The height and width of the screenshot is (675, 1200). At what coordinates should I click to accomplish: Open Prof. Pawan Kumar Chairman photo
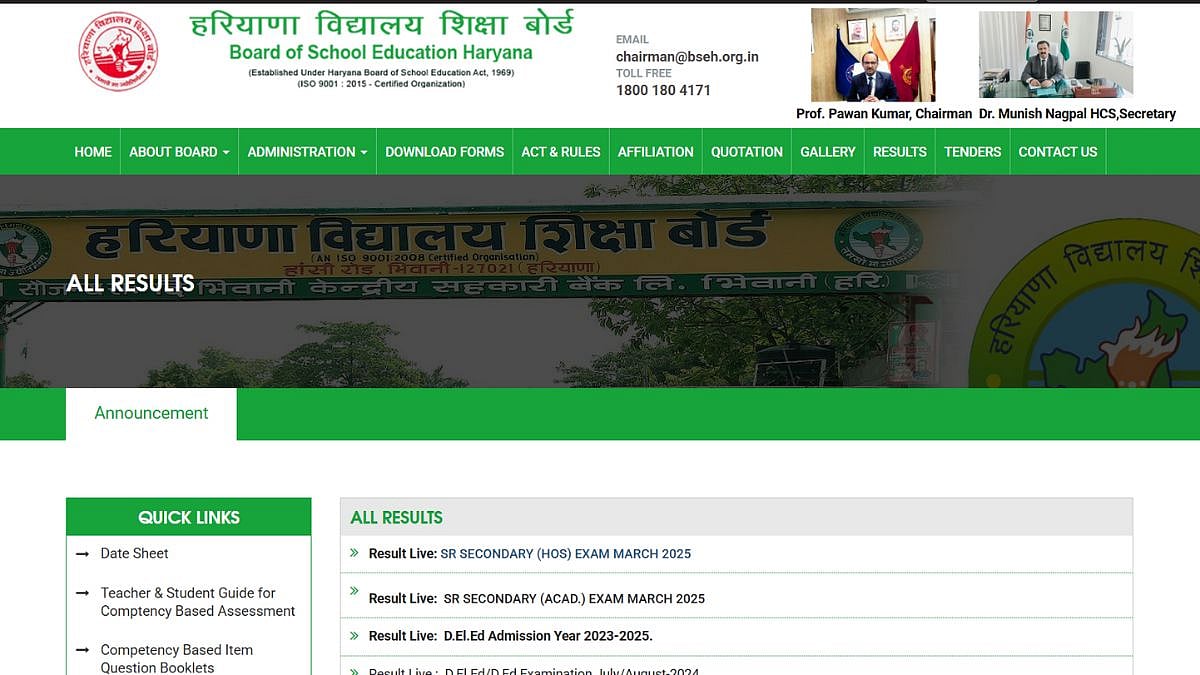point(873,55)
